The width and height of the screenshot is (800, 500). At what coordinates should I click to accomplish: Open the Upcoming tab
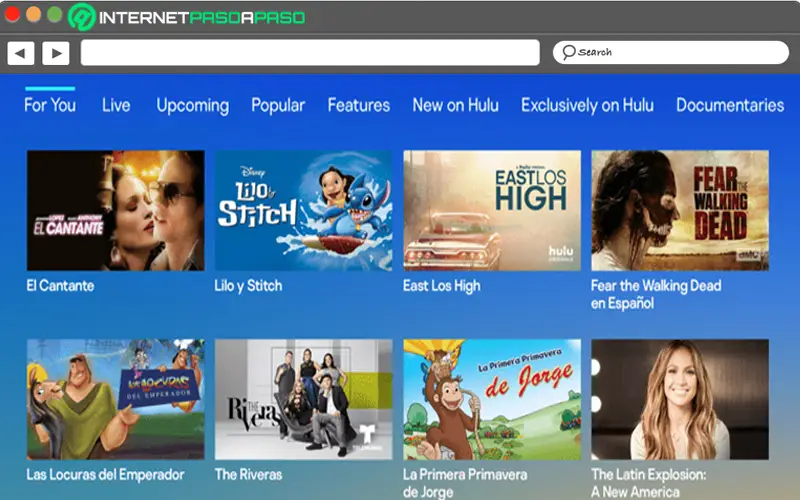pos(193,106)
